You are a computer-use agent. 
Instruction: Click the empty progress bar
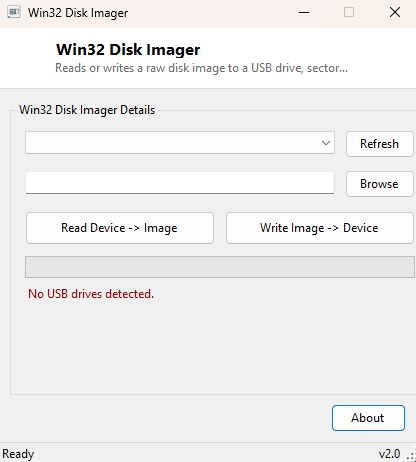tap(220, 267)
